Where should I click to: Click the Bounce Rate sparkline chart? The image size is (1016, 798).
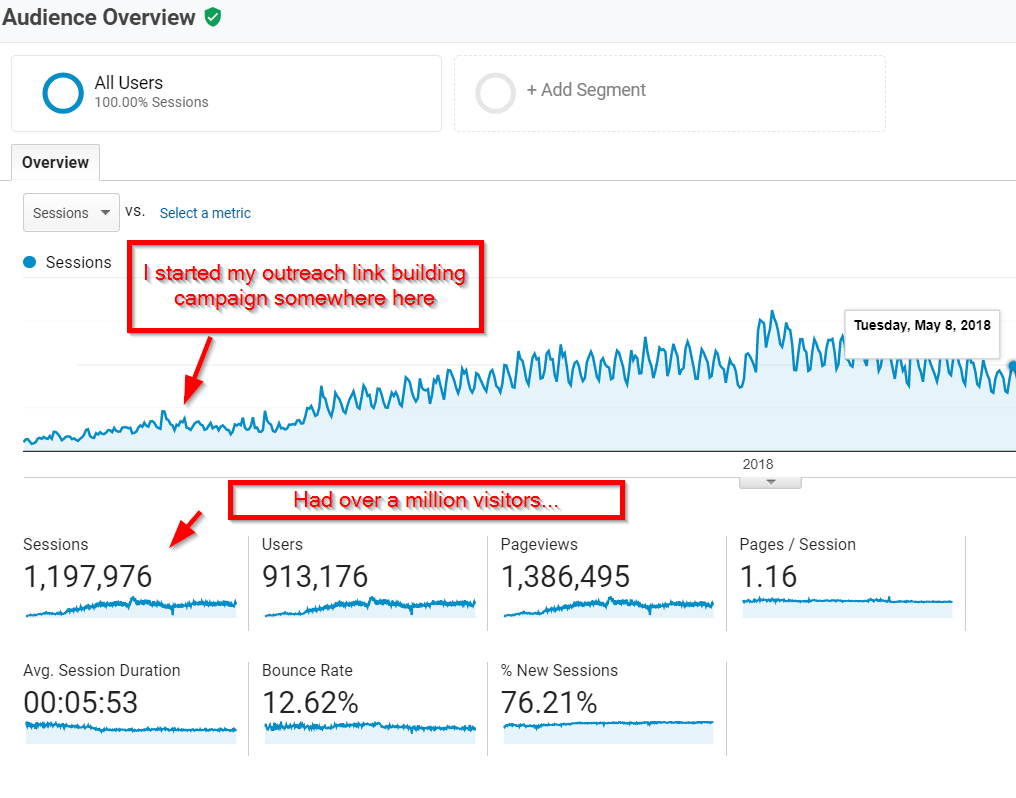click(369, 728)
